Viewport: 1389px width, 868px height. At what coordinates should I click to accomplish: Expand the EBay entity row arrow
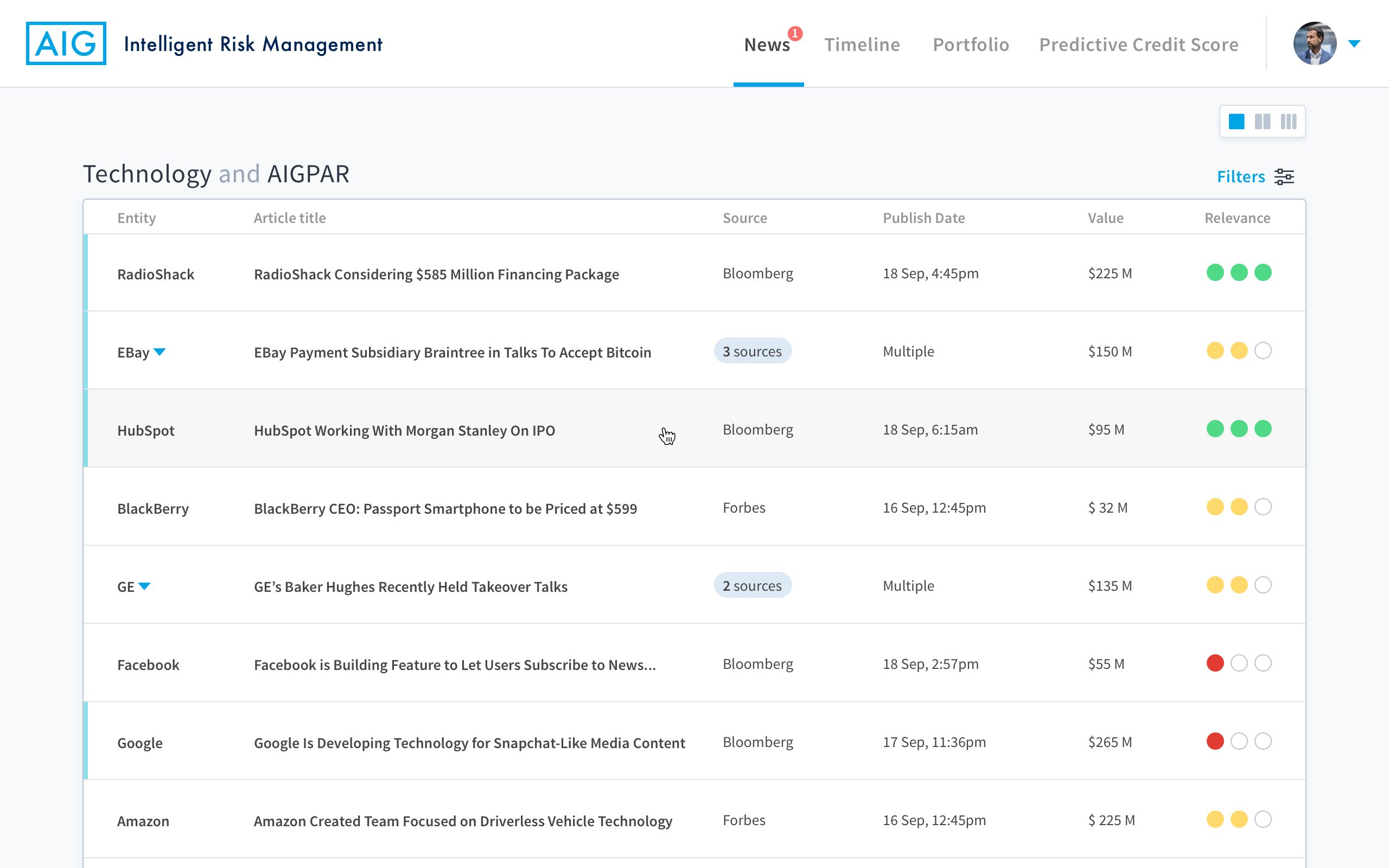coord(160,352)
